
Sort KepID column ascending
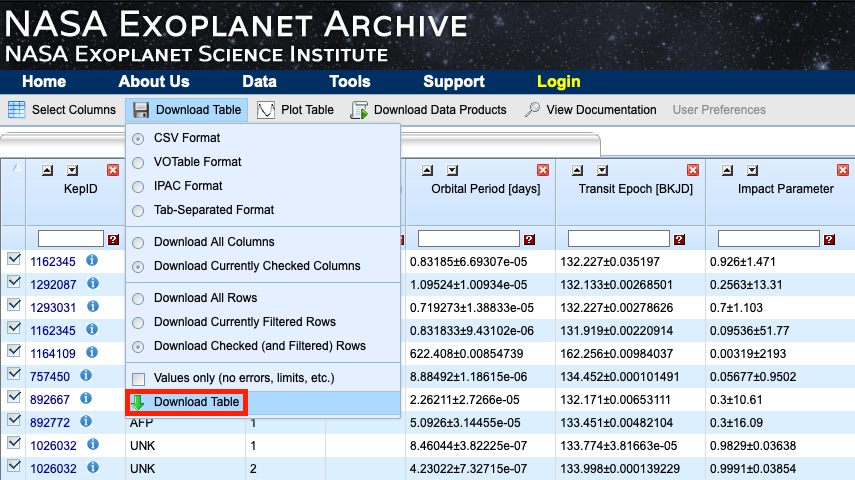tap(47, 170)
